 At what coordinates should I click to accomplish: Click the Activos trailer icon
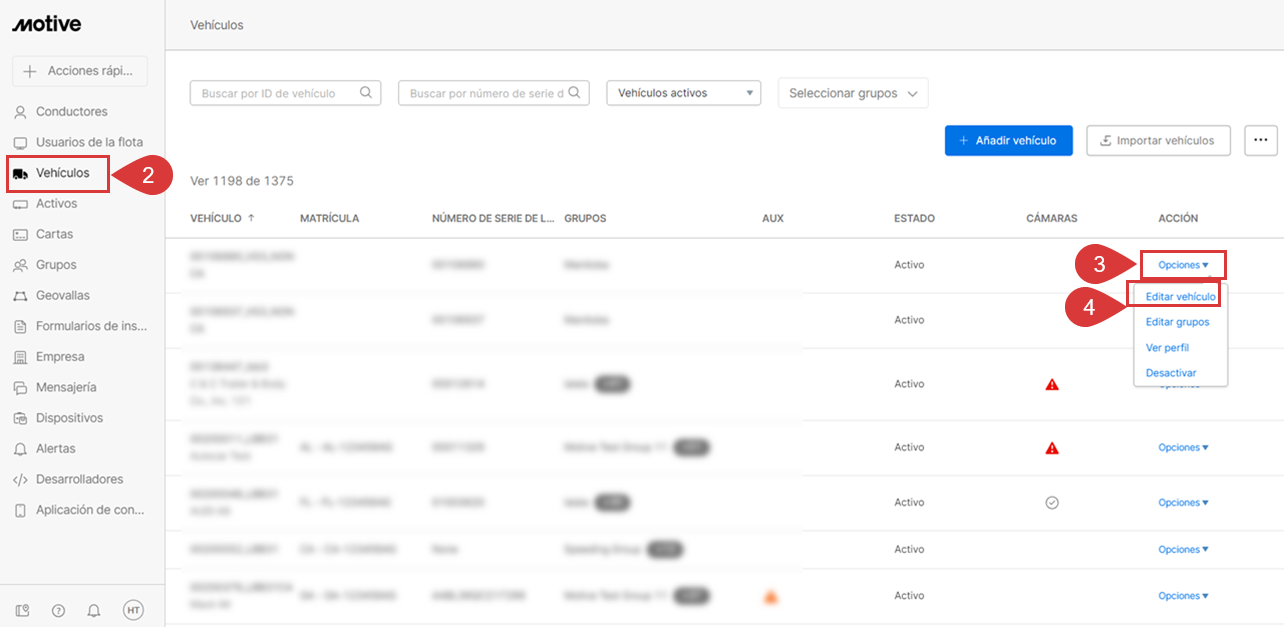[20, 204]
